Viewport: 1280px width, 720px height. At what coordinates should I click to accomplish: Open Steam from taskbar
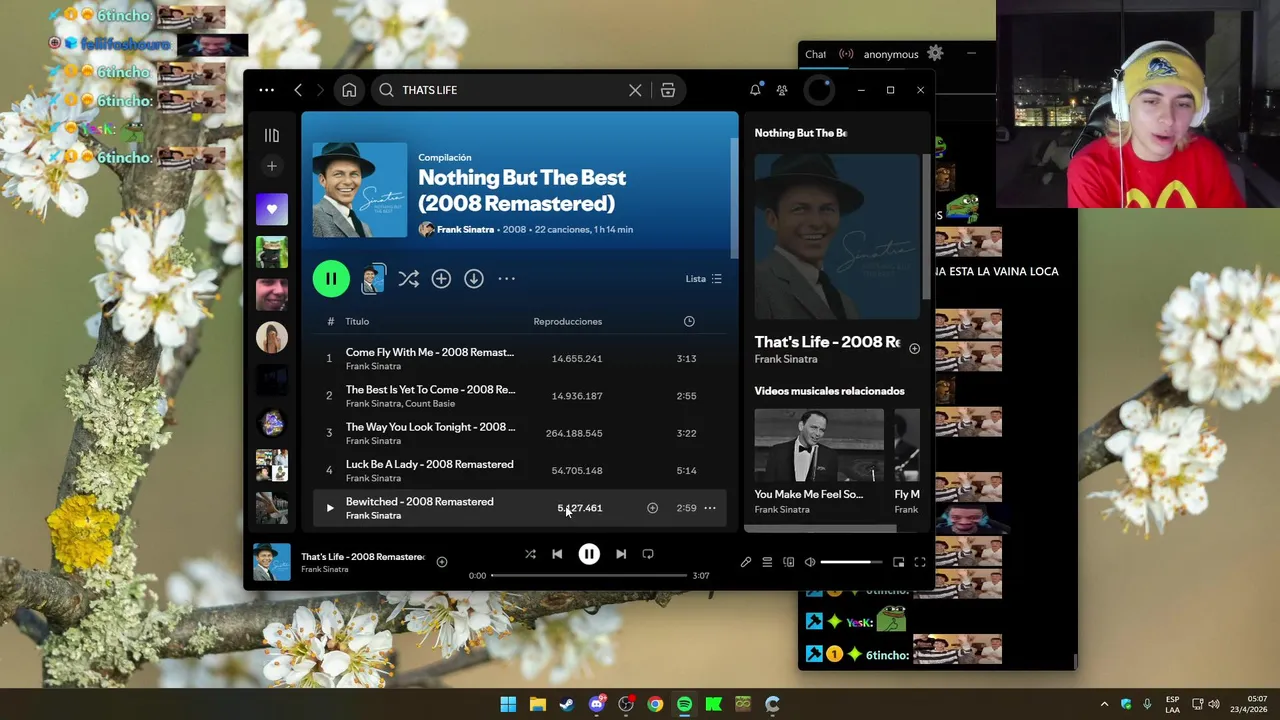coord(567,704)
